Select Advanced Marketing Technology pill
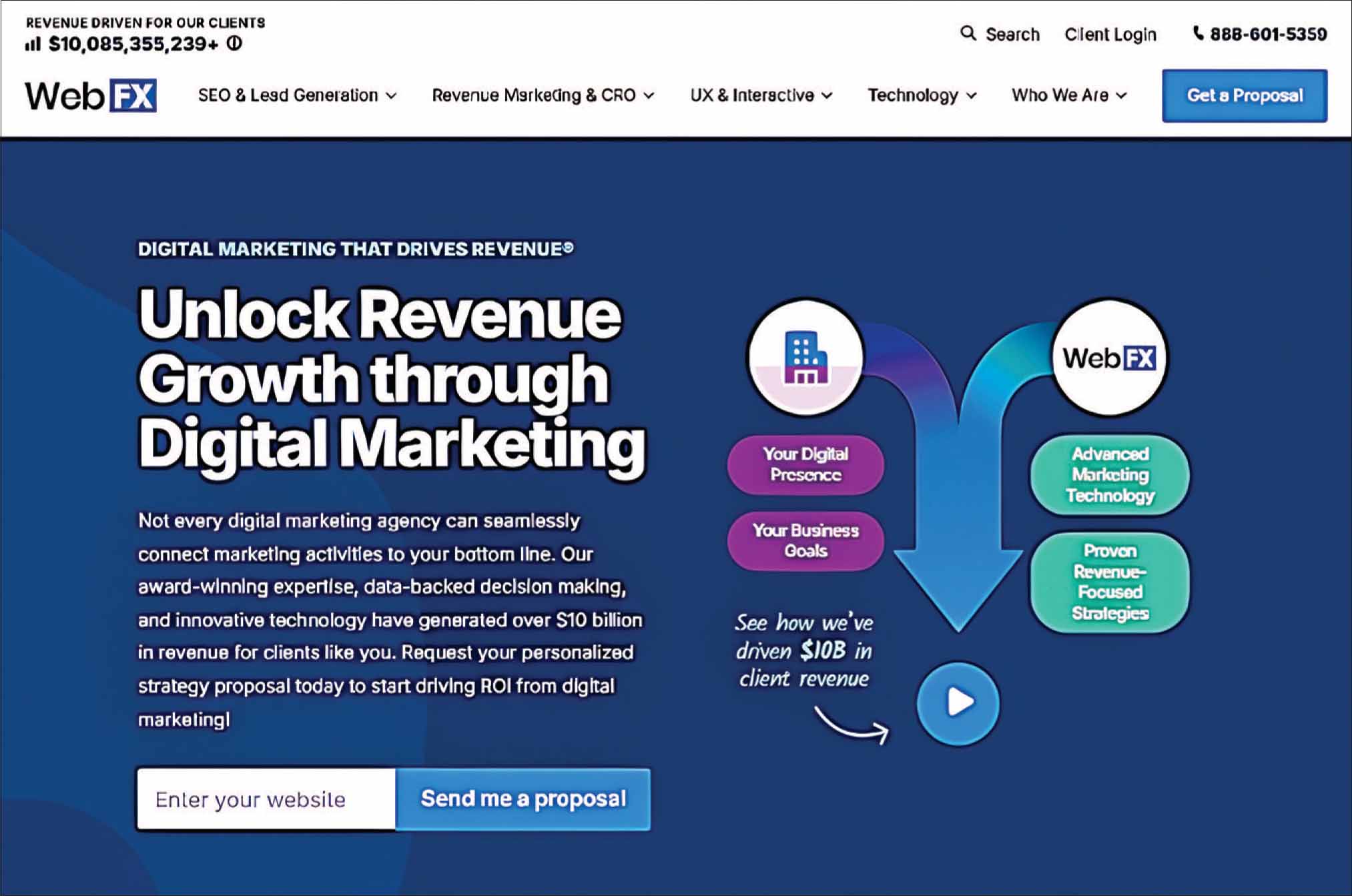This screenshot has height=896, width=1352. click(x=1110, y=474)
